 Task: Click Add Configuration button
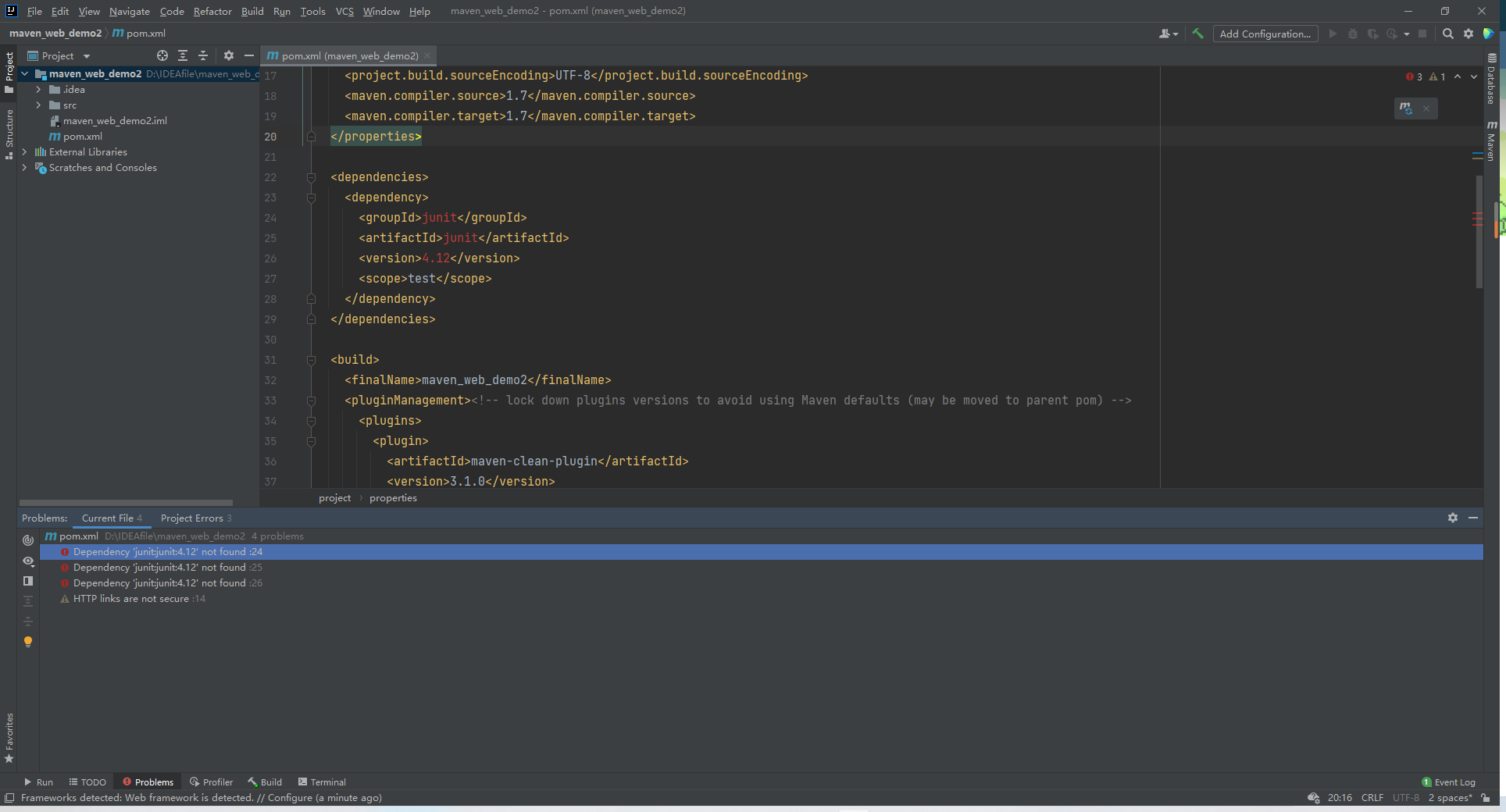1265,34
